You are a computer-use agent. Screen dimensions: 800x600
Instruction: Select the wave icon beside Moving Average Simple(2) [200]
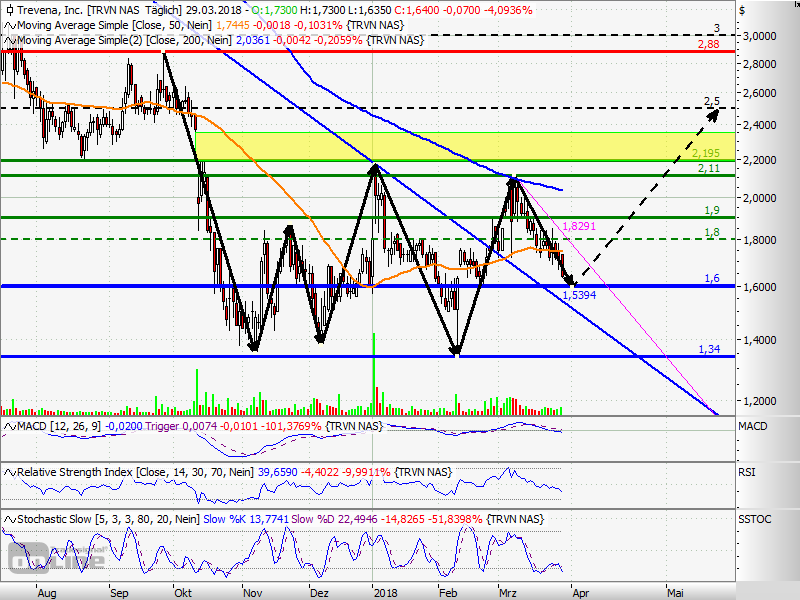(10, 41)
